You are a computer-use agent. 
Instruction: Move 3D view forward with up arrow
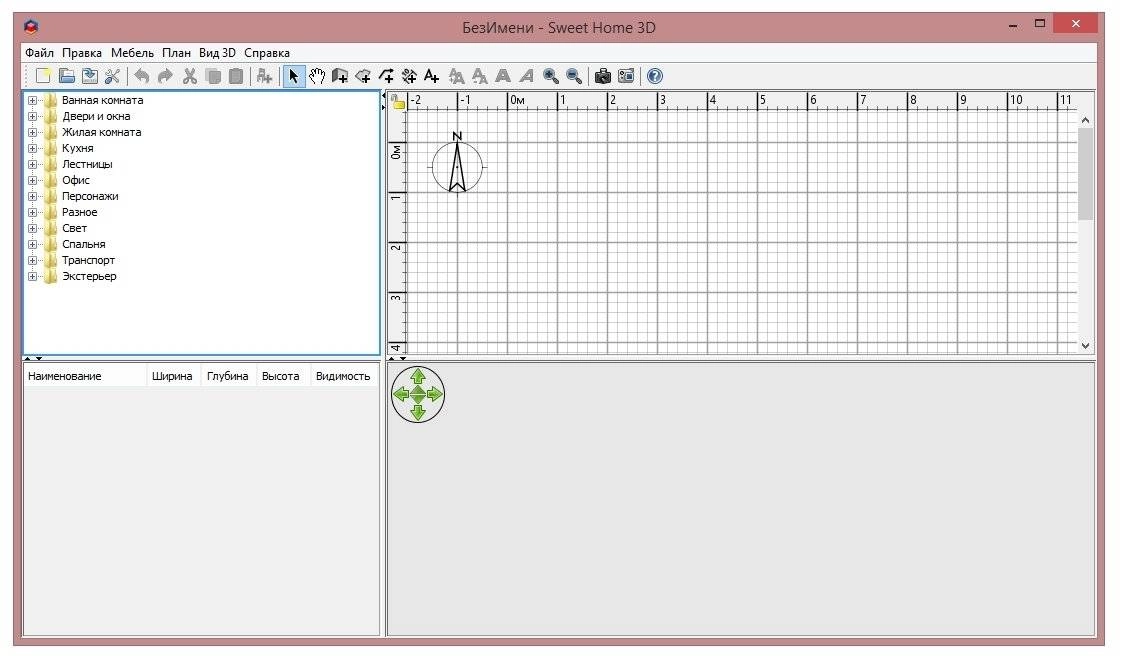[x=419, y=377]
